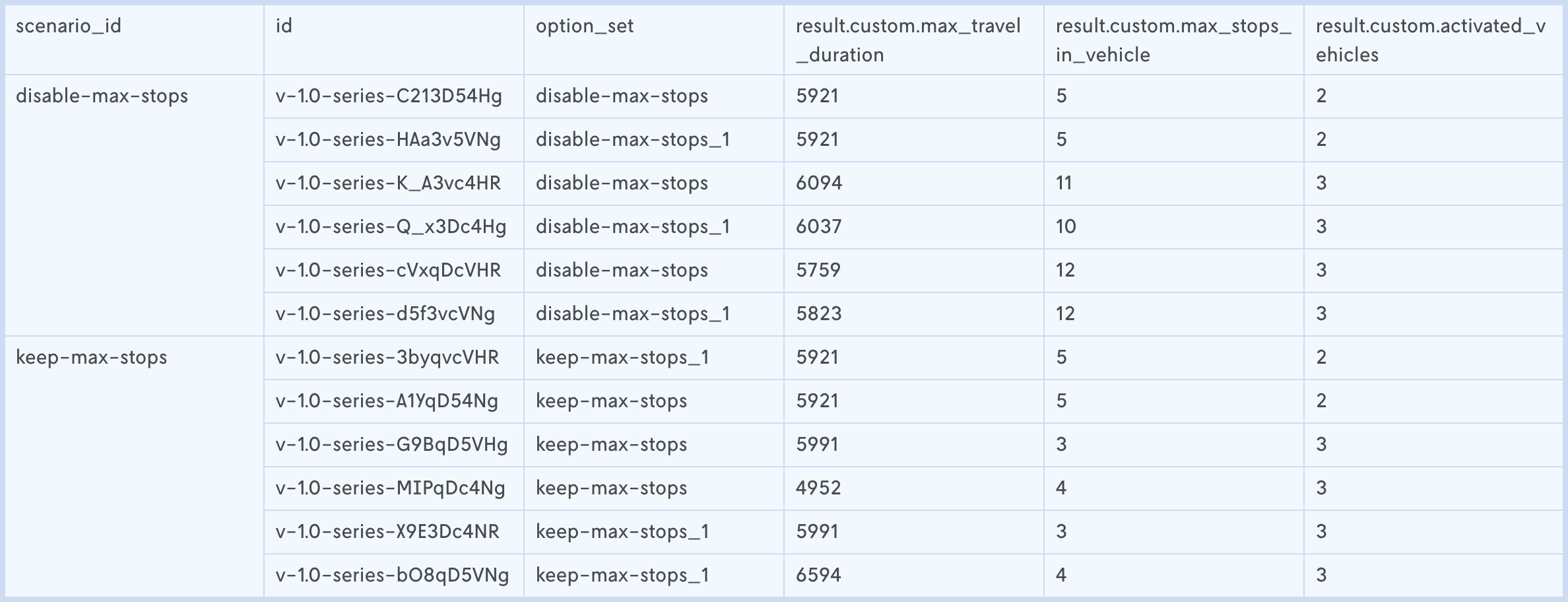This screenshot has height=602, width=1568.
Task: Click option_set in the HAa3v5VNg row
Action: point(633,140)
